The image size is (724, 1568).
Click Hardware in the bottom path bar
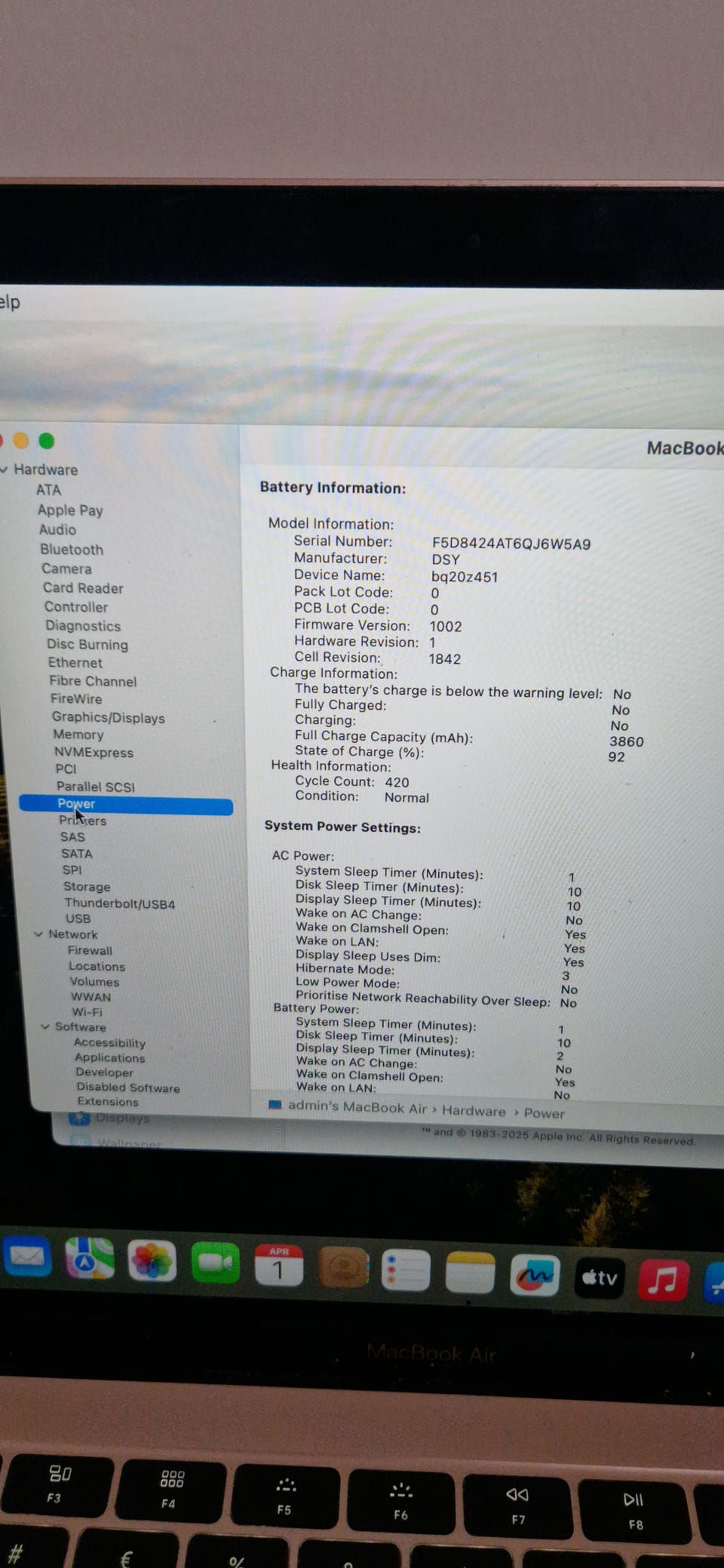coord(474,1110)
